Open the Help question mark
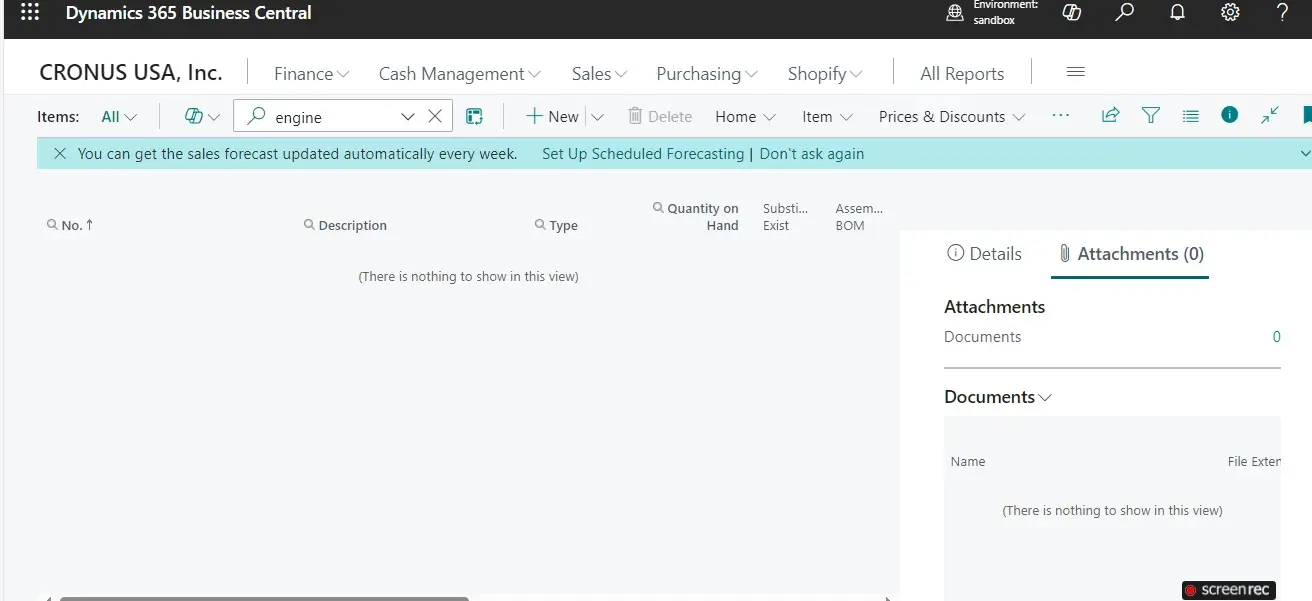1312x601 pixels. click(x=1282, y=13)
